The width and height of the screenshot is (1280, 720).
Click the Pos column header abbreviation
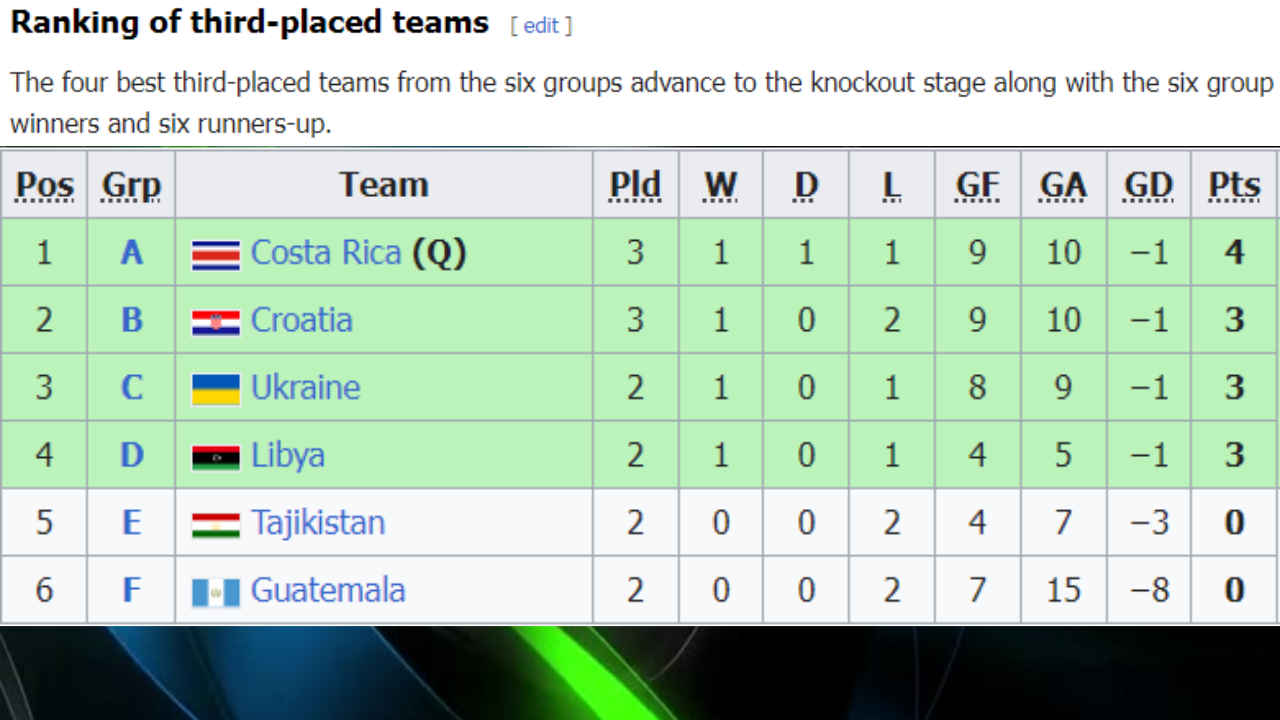pos(45,185)
